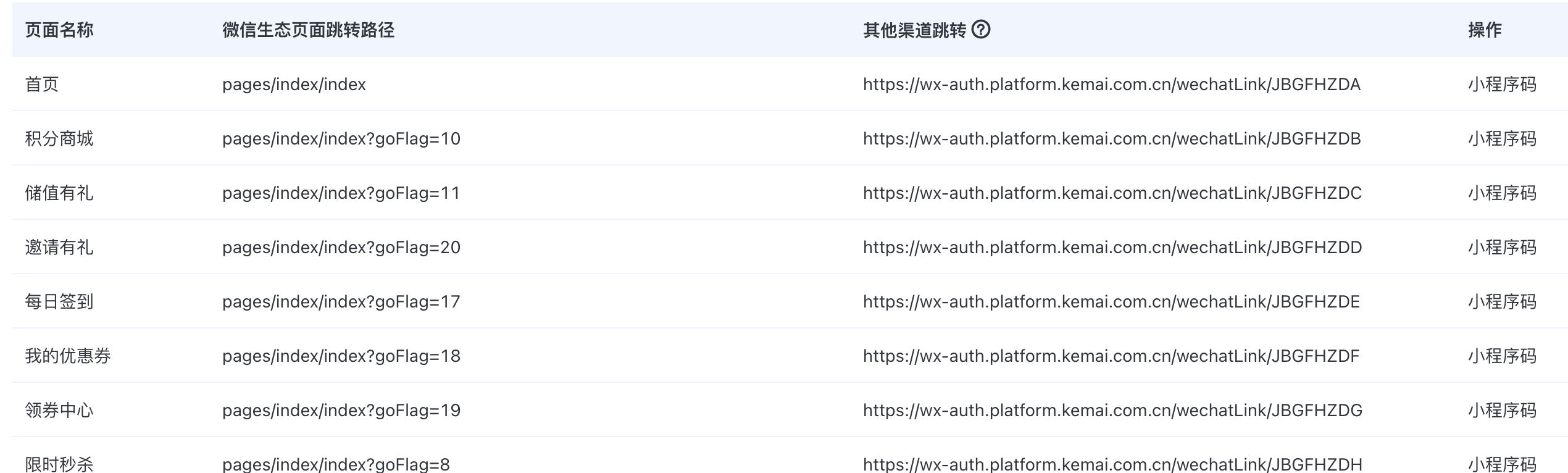Open 小程序码 for the 储值有礼 row
Image resolution: width=1568 pixels, height=473 pixels.
1502,193
